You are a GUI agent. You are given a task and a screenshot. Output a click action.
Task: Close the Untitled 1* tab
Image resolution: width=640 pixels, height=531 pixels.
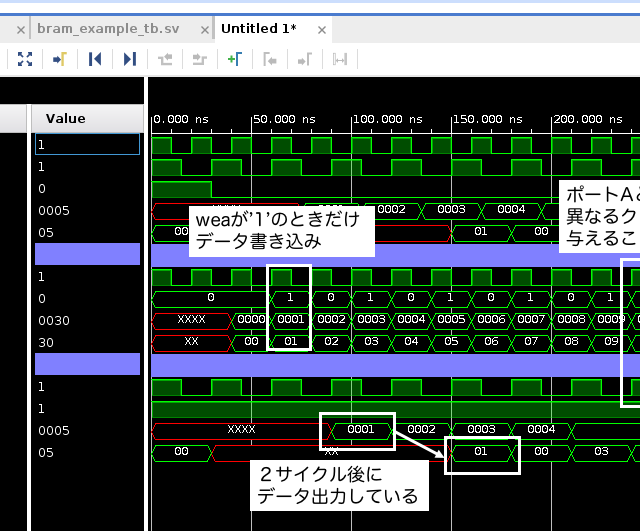tap(322, 28)
